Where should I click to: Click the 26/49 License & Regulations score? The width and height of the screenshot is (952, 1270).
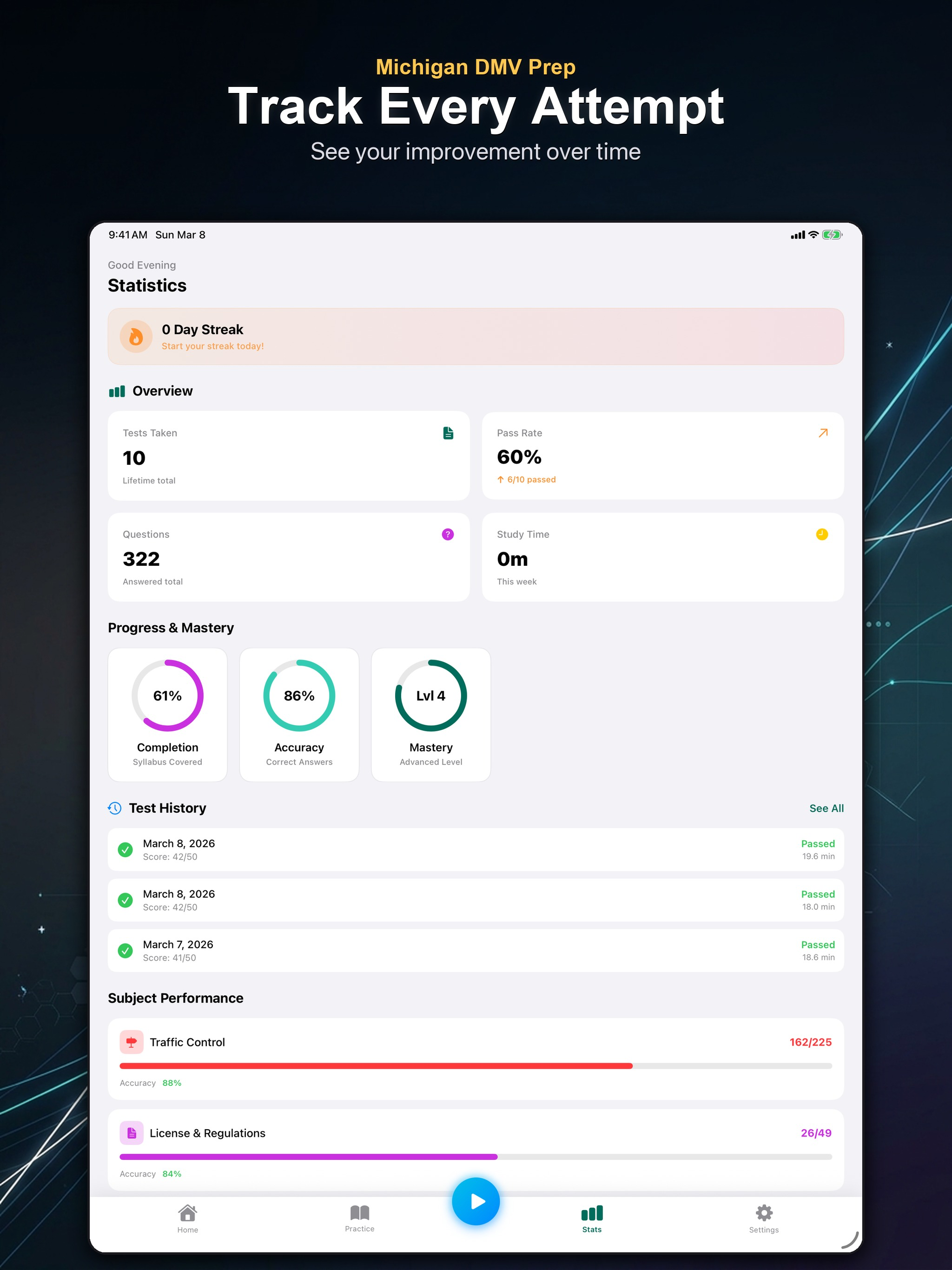click(x=816, y=1133)
